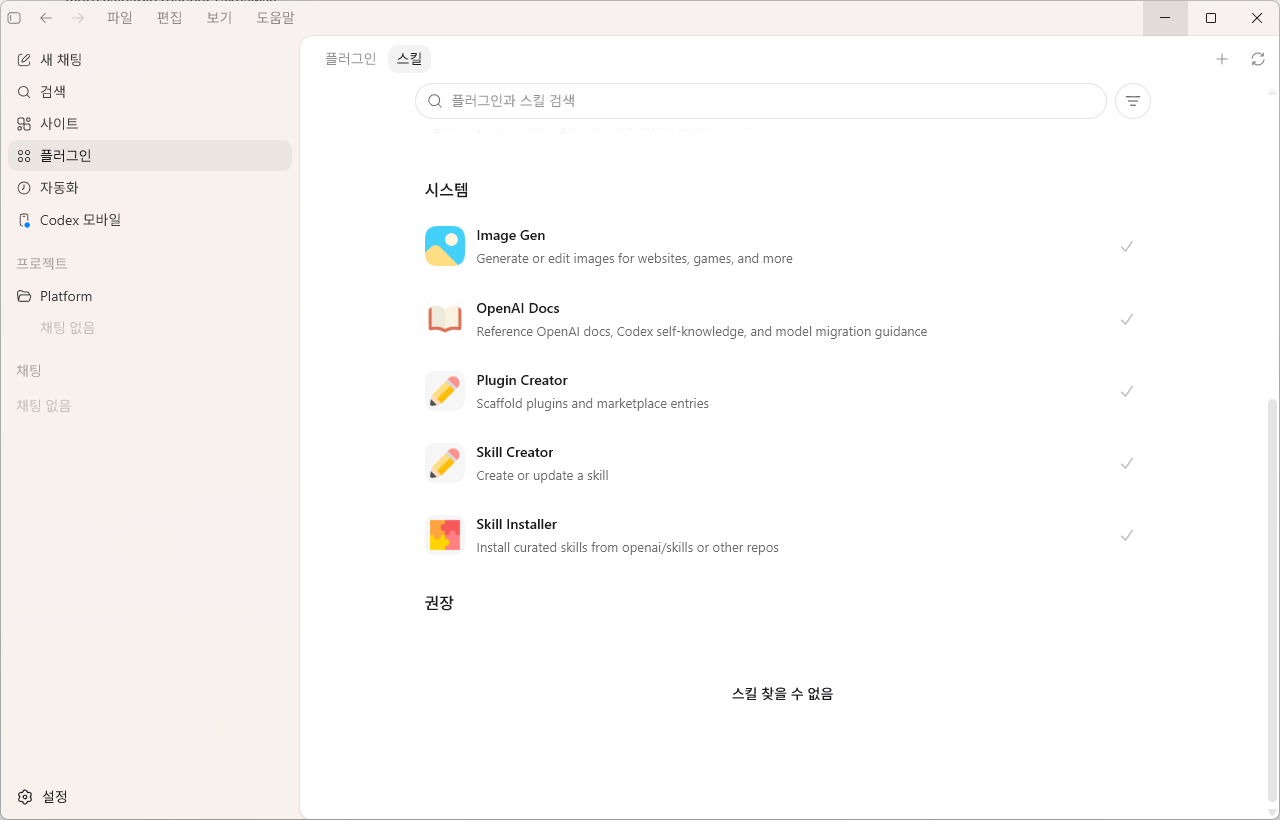Toggle the Plugin Creator checkmark
The width and height of the screenshot is (1280, 820).
coord(1127,391)
